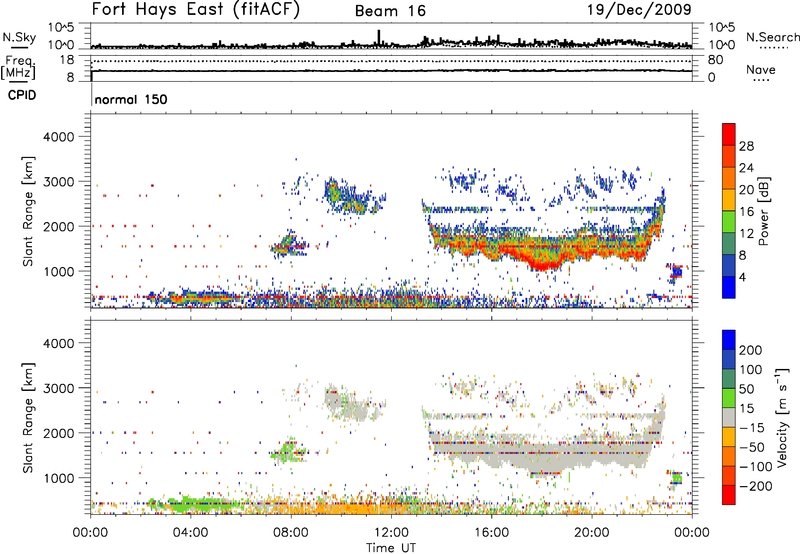Viewport: 800px width, 554px height.
Task: Click the blue top Velocity colorbar segment
Action: tap(729, 340)
